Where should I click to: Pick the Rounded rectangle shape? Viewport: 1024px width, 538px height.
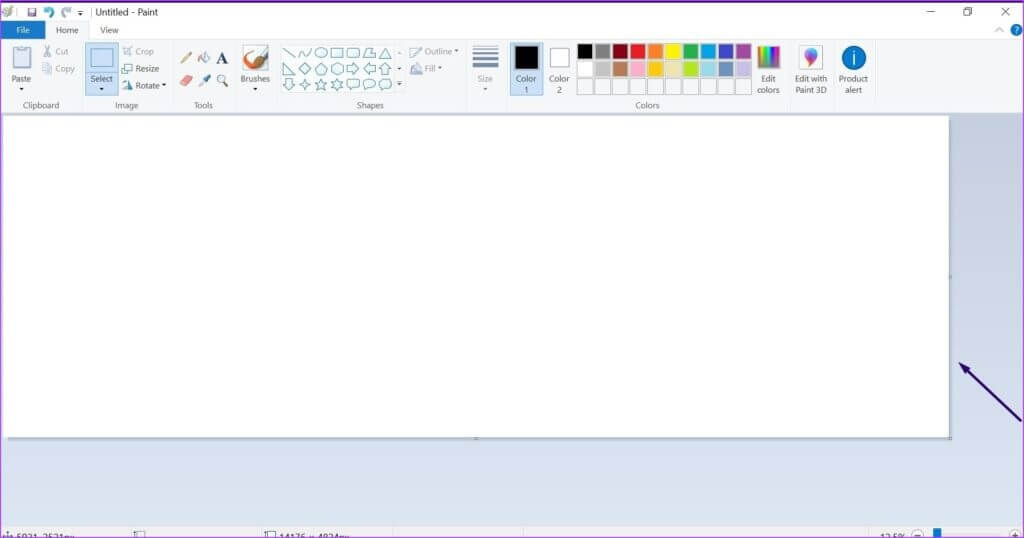tap(353, 53)
